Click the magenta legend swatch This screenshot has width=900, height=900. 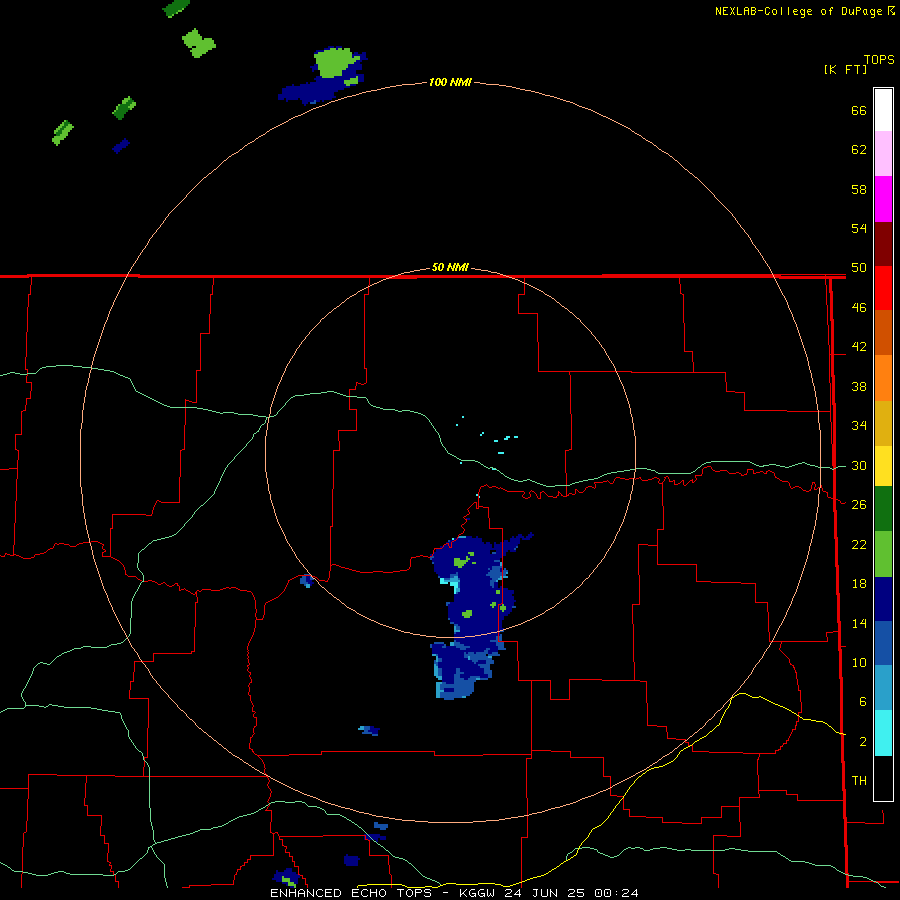pos(883,199)
